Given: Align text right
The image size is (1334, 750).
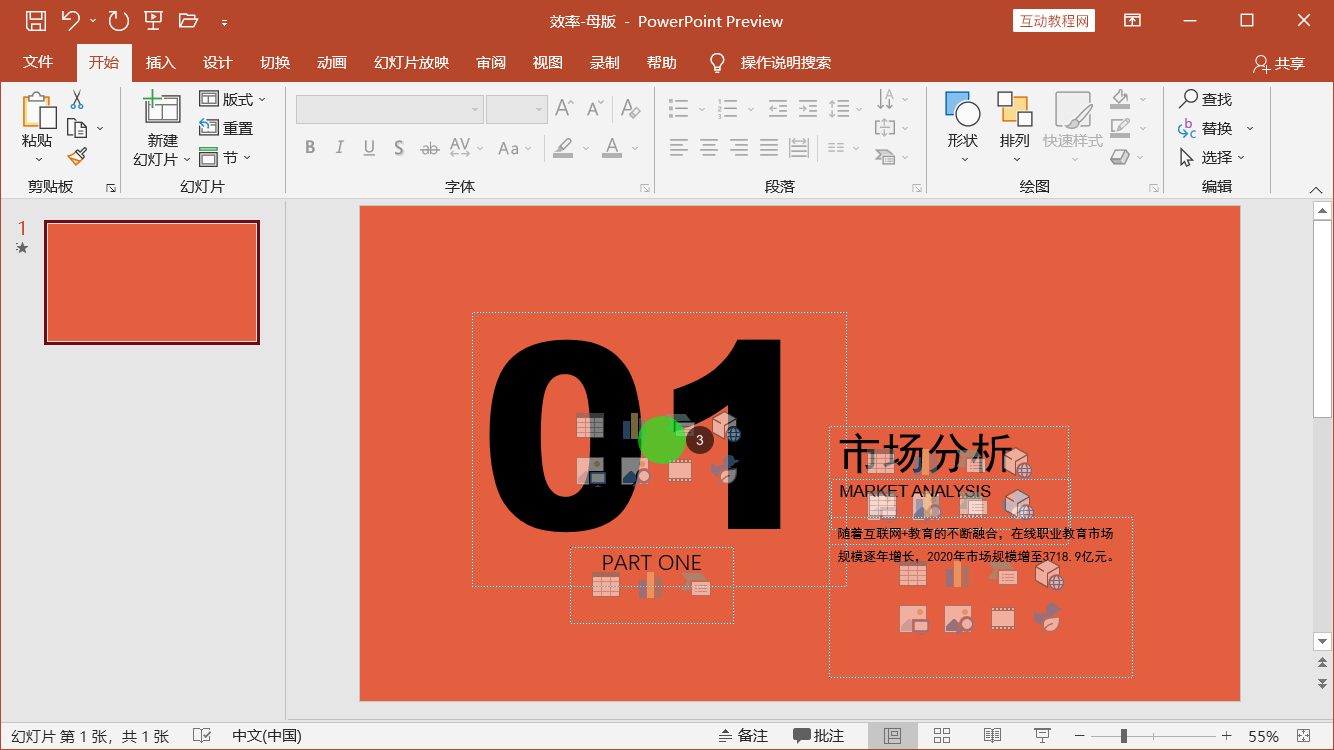Looking at the screenshot, I should click(x=739, y=148).
